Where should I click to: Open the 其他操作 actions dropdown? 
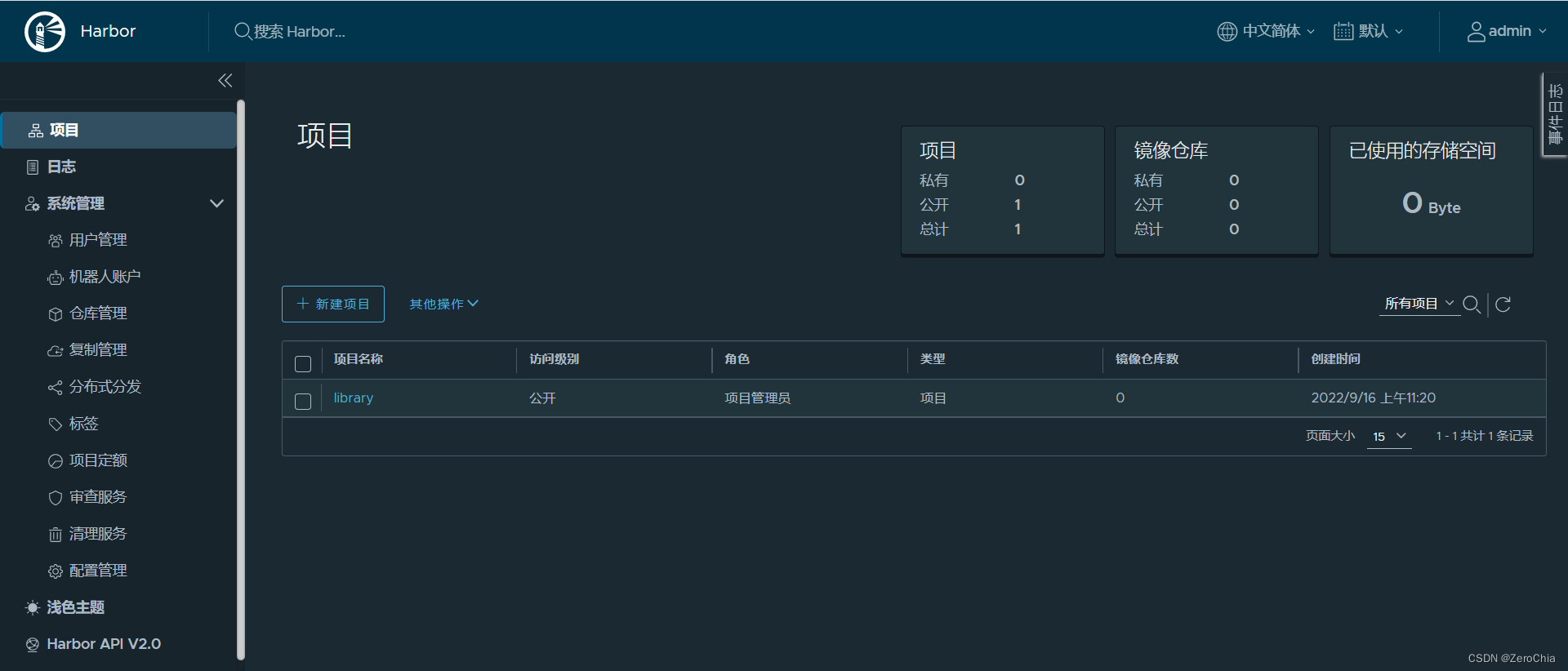(x=443, y=304)
